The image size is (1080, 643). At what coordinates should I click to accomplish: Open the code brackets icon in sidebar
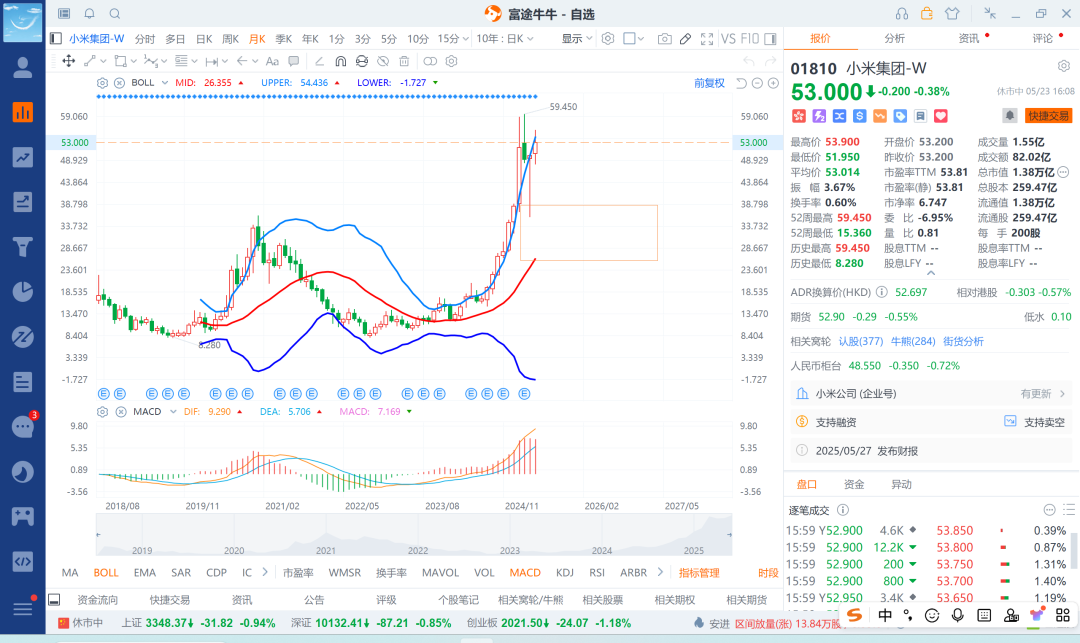[23, 562]
